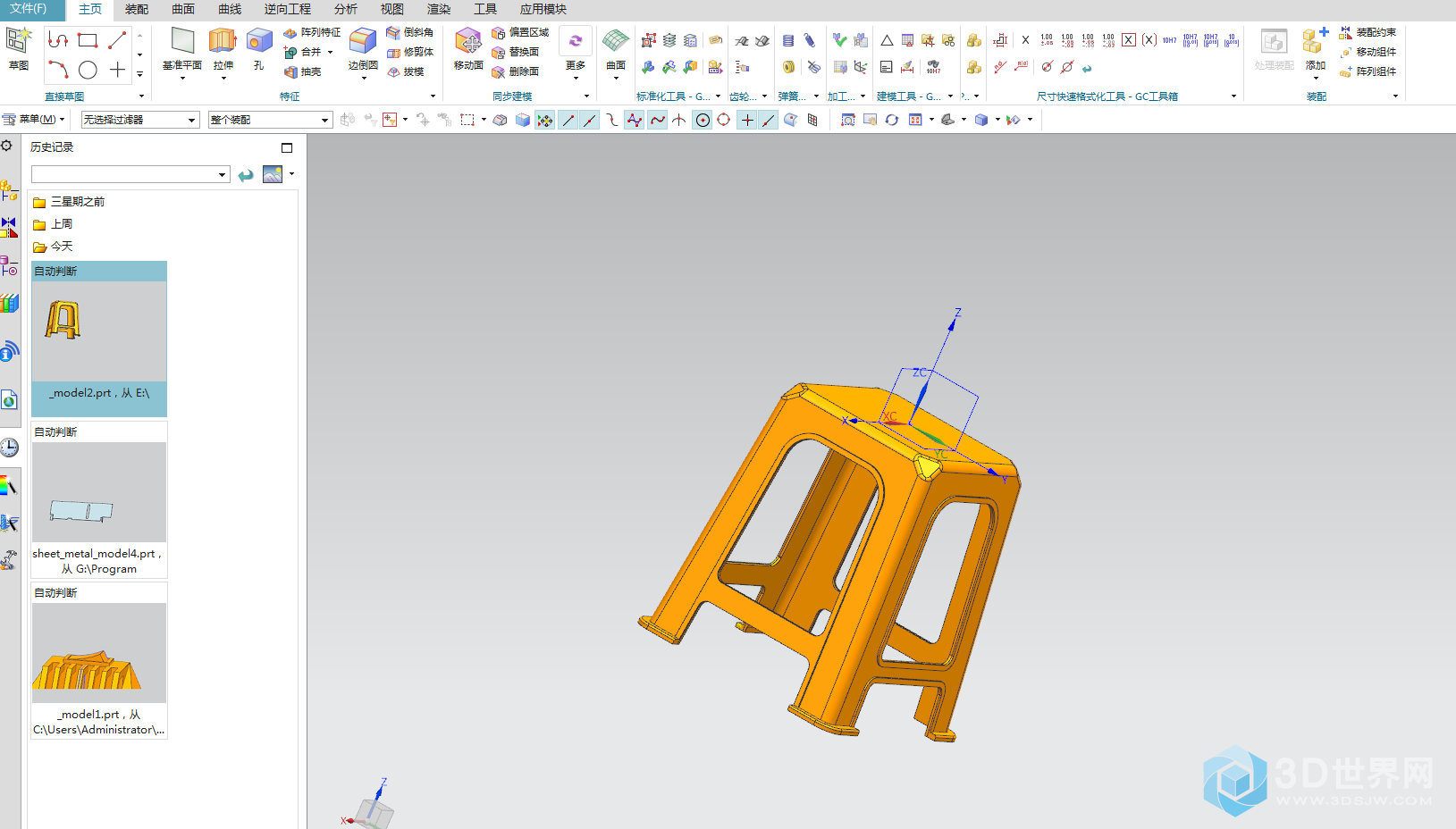Click Pattern Component (阵列组件)

click(1368, 71)
